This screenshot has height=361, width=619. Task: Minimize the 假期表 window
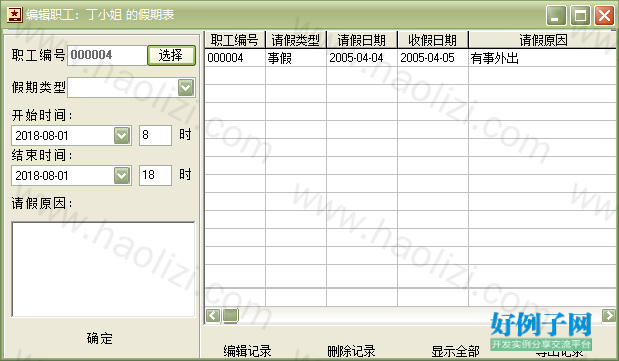pyautogui.click(x=556, y=16)
